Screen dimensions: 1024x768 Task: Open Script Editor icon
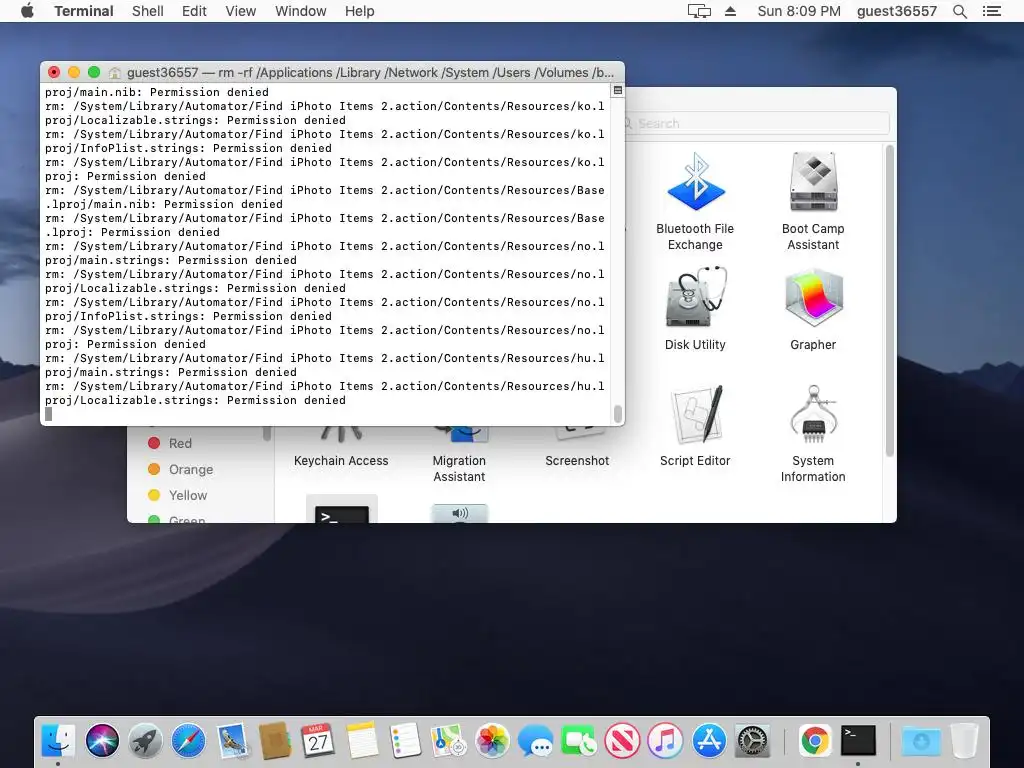pyautogui.click(x=695, y=413)
